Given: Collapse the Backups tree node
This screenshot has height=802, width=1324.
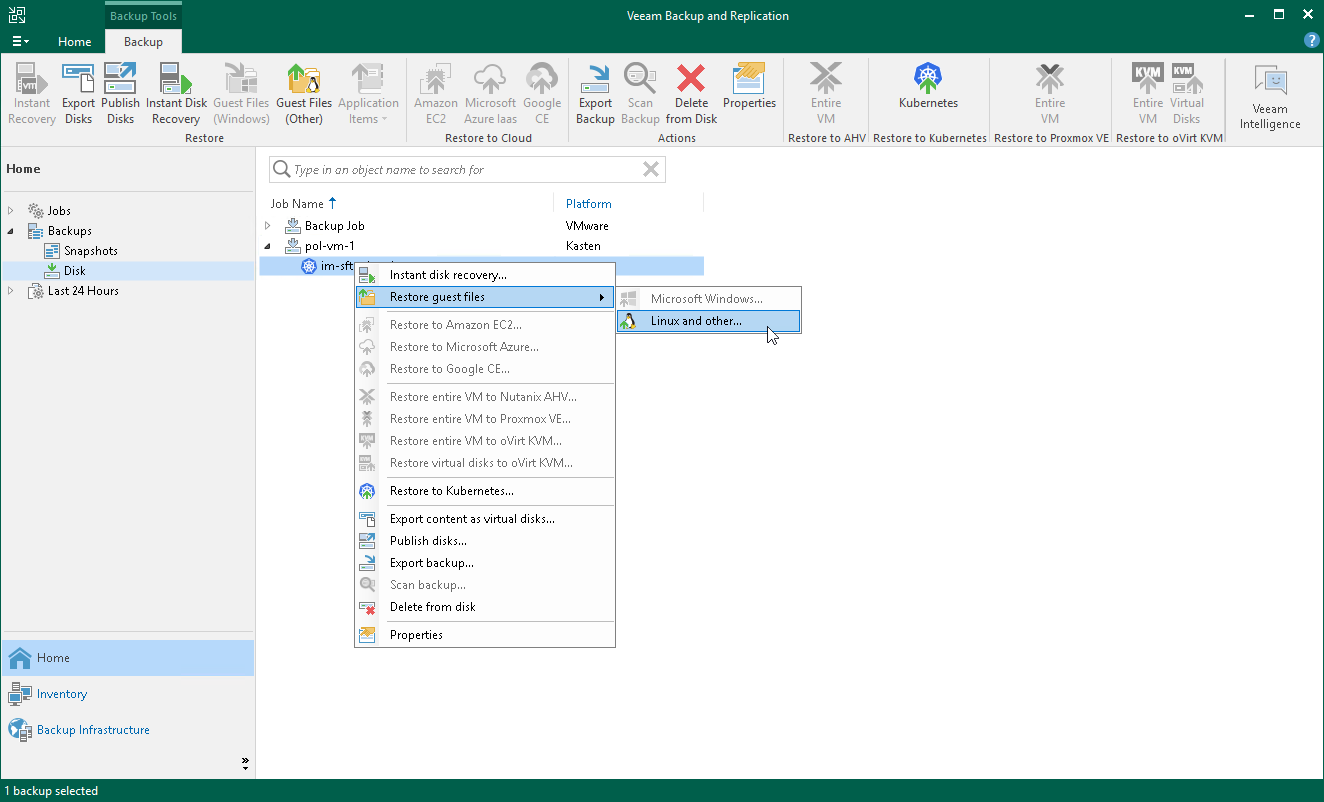Looking at the screenshot, I should tap(11, 231).
